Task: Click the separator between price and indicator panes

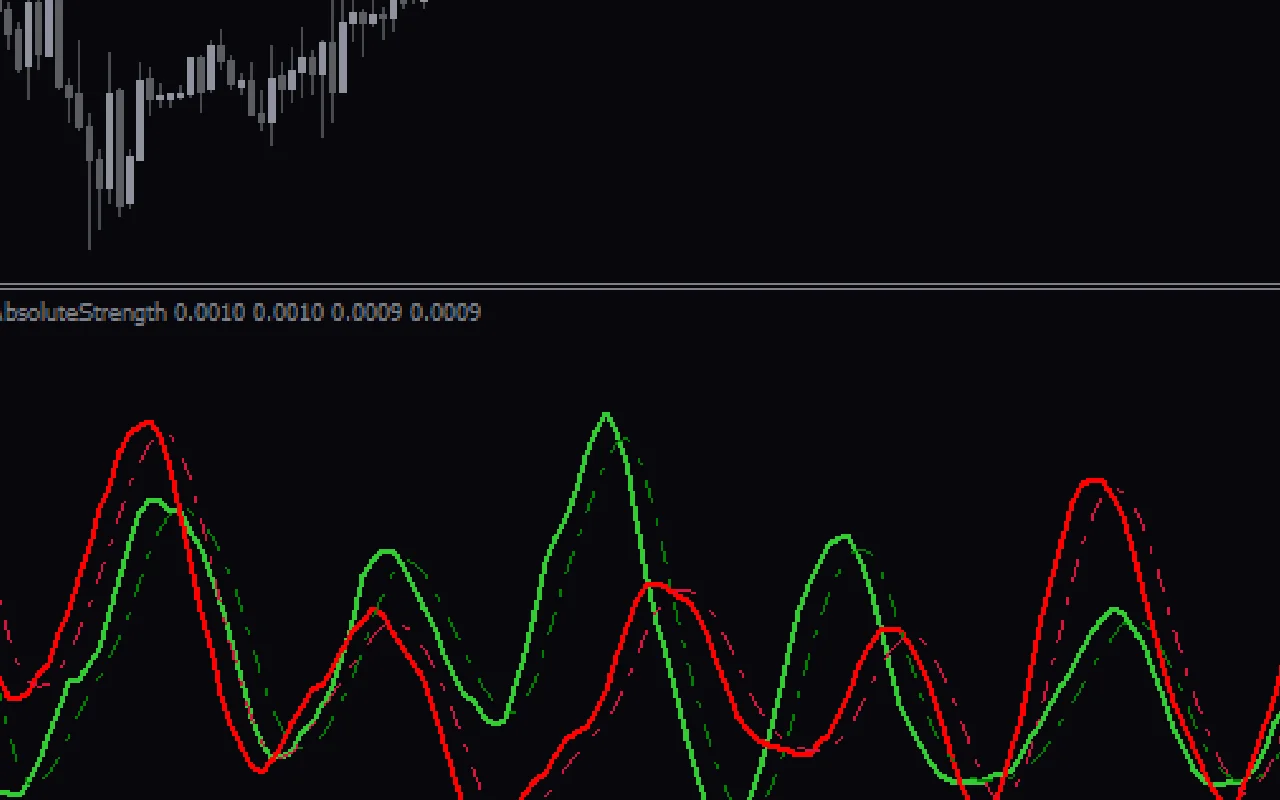Action: (x=640, y=287)
